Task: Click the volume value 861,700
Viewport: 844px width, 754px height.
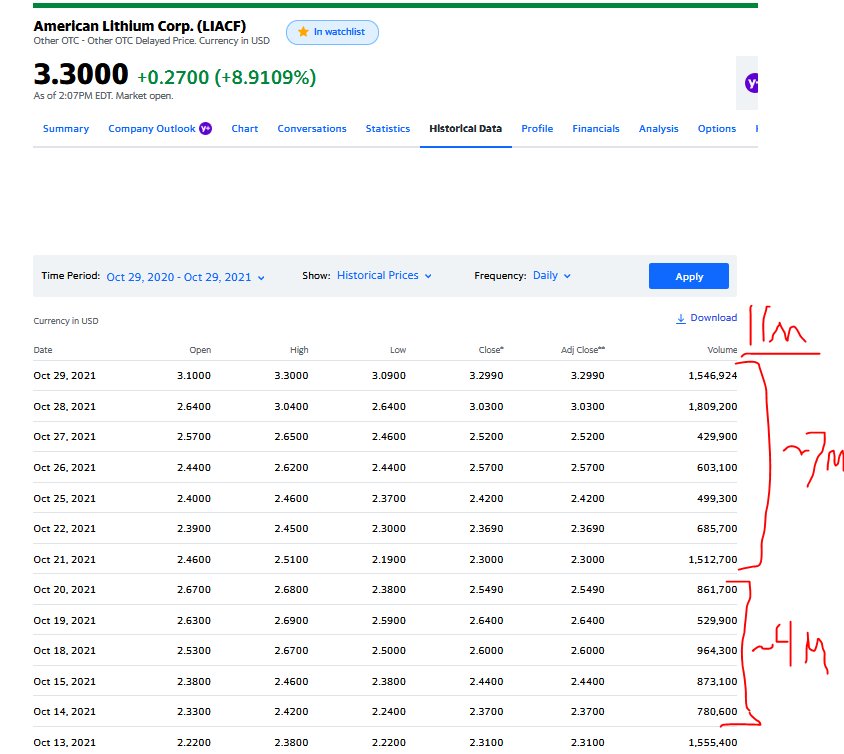Action: pos(717,590)
